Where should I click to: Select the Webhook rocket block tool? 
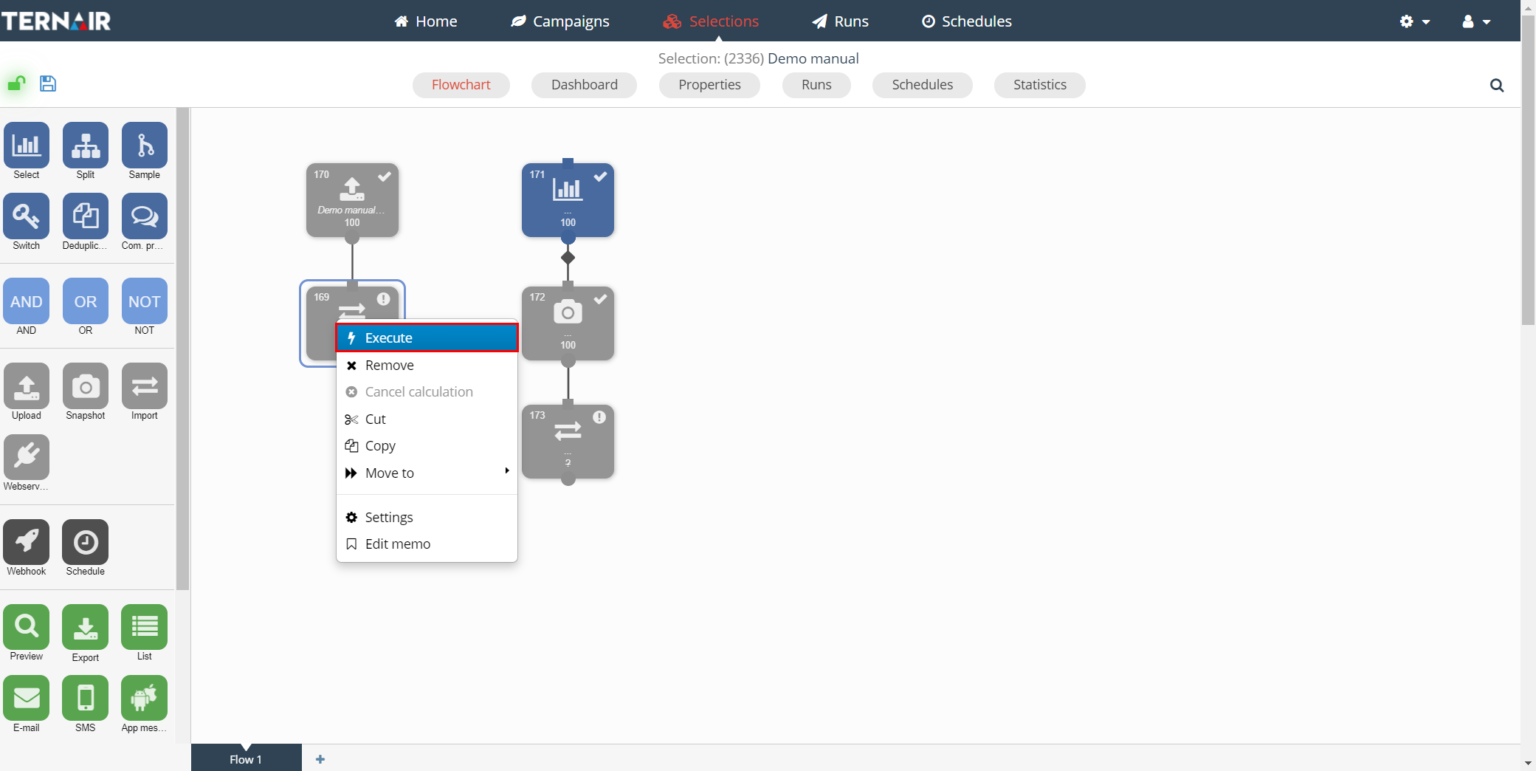26,542
